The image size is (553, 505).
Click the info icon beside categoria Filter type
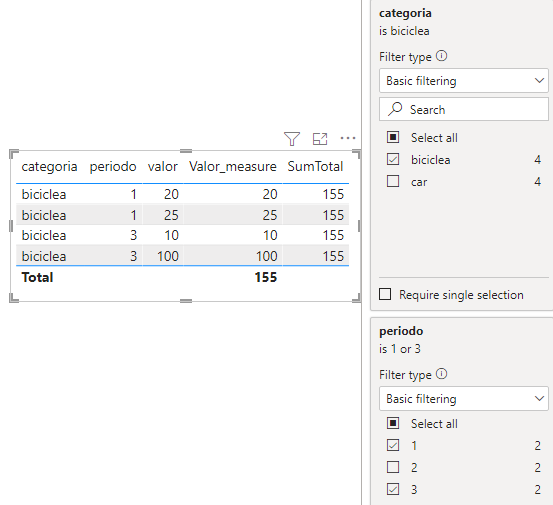click(442, 56)
